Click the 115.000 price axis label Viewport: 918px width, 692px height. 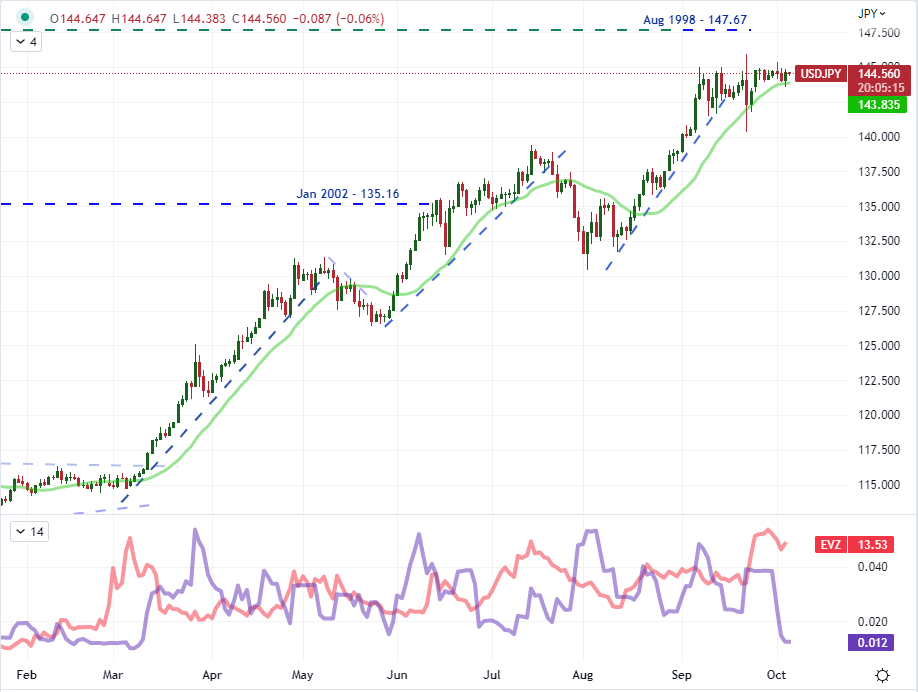(879, 484)
